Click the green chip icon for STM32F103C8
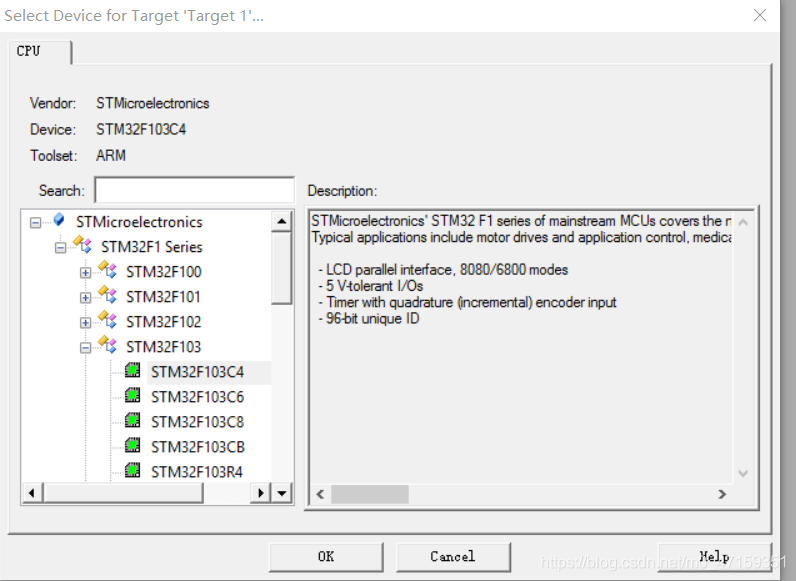Image resolution: width=796 pixels, height=581 pixels. pos(132,420)
